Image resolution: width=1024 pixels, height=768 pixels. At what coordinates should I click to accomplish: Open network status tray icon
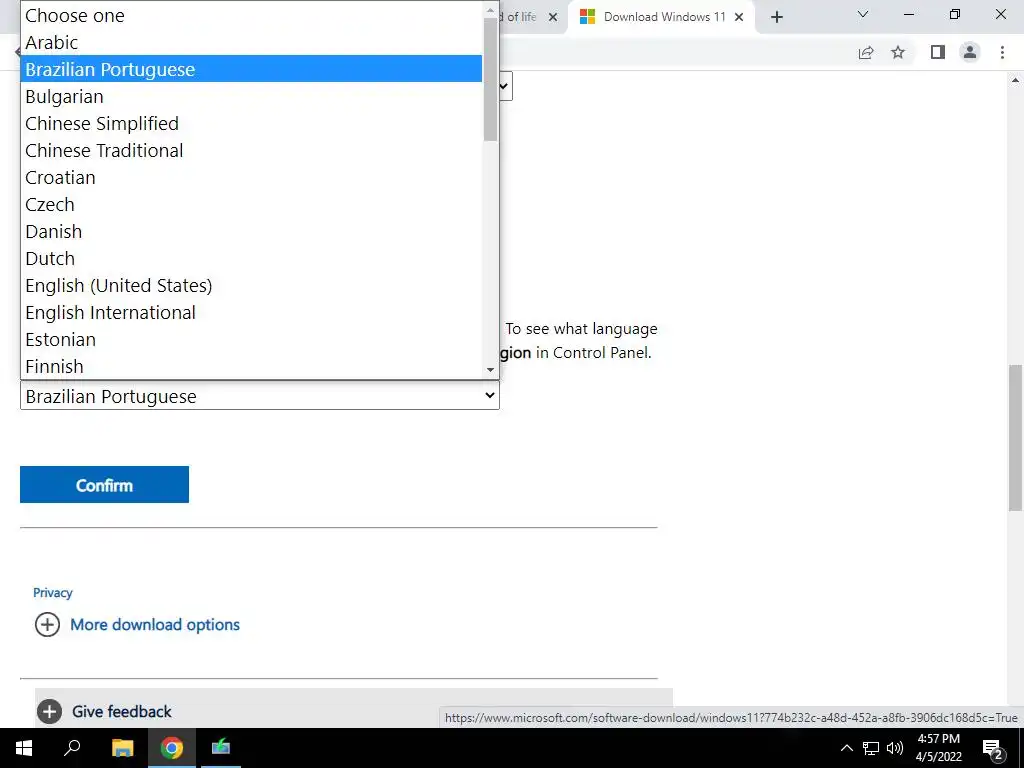(x=871, y=748)
